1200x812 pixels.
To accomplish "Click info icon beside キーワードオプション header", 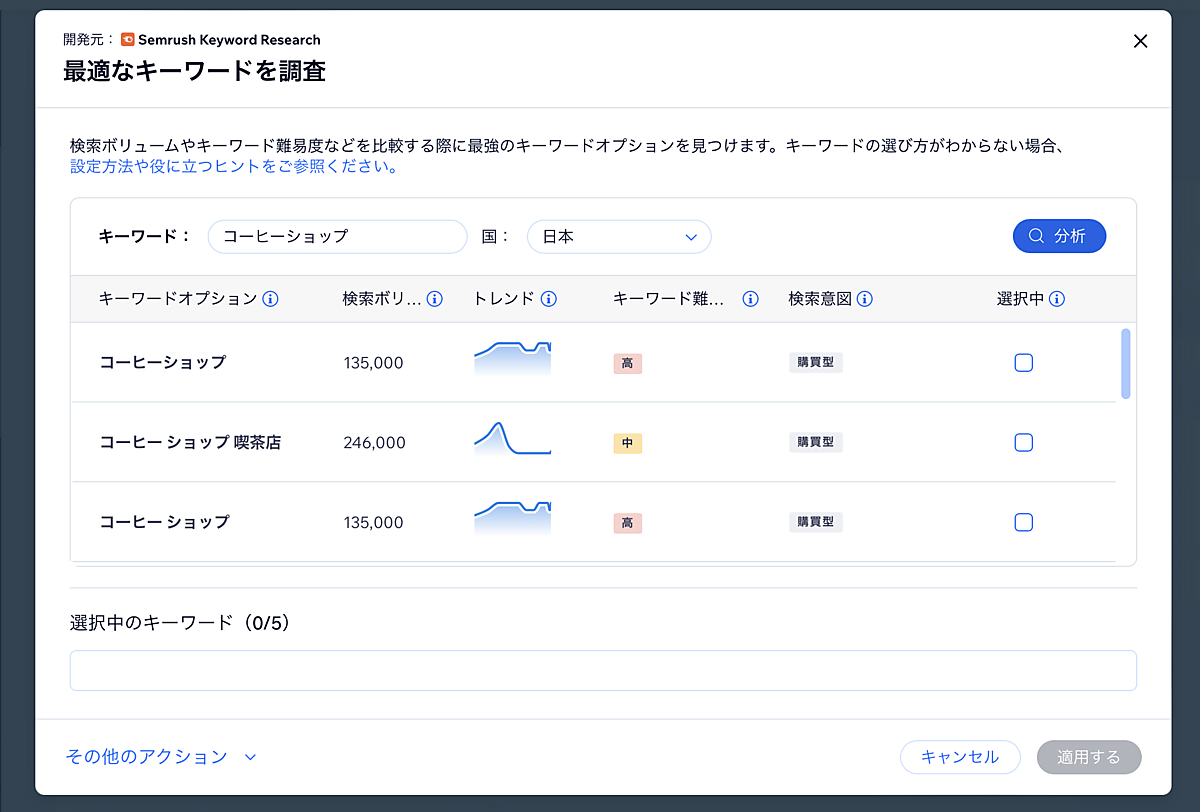I will pos(270,299).
